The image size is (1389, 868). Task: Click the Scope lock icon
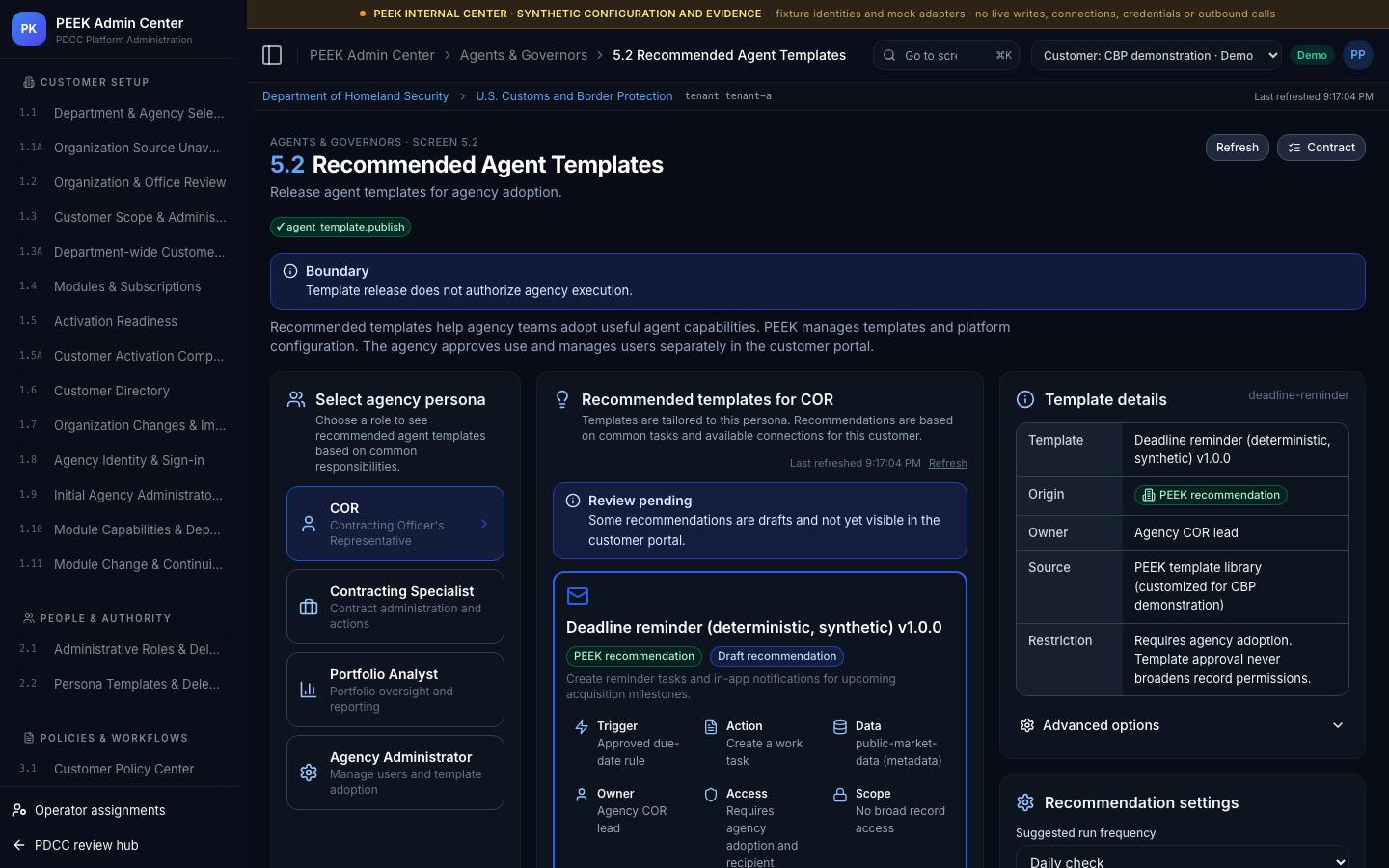pyautogui.click(x=840, y=795)
